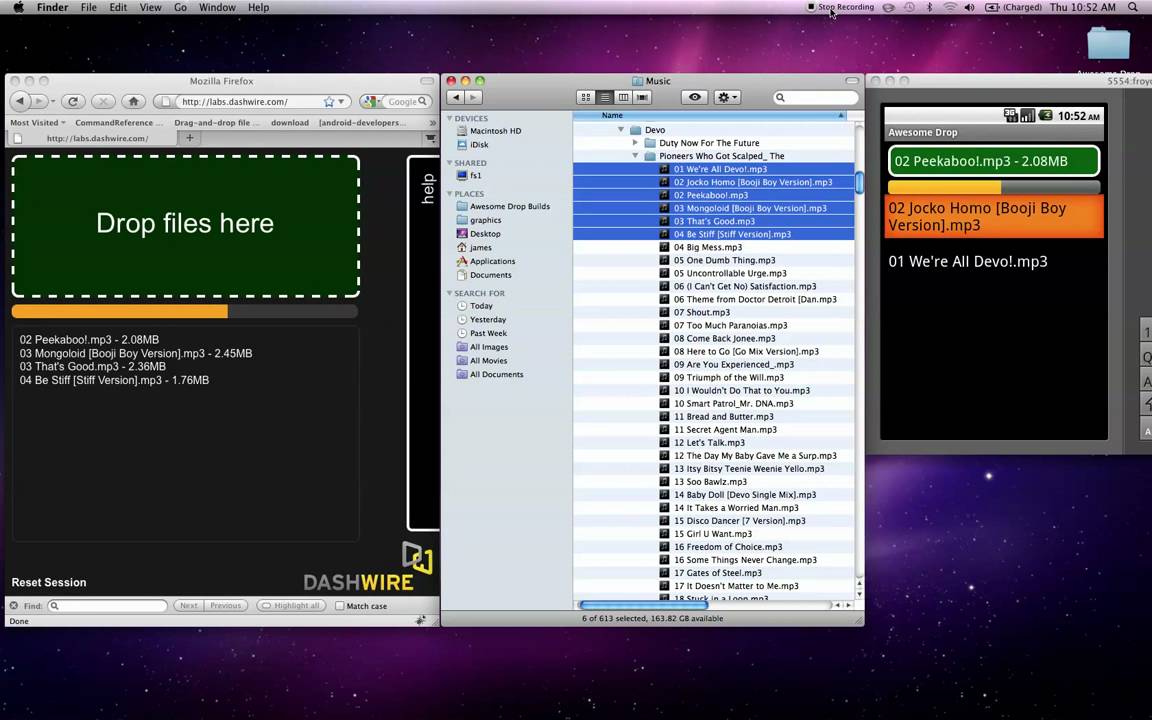Open the Firefox home page

point(133,101)
